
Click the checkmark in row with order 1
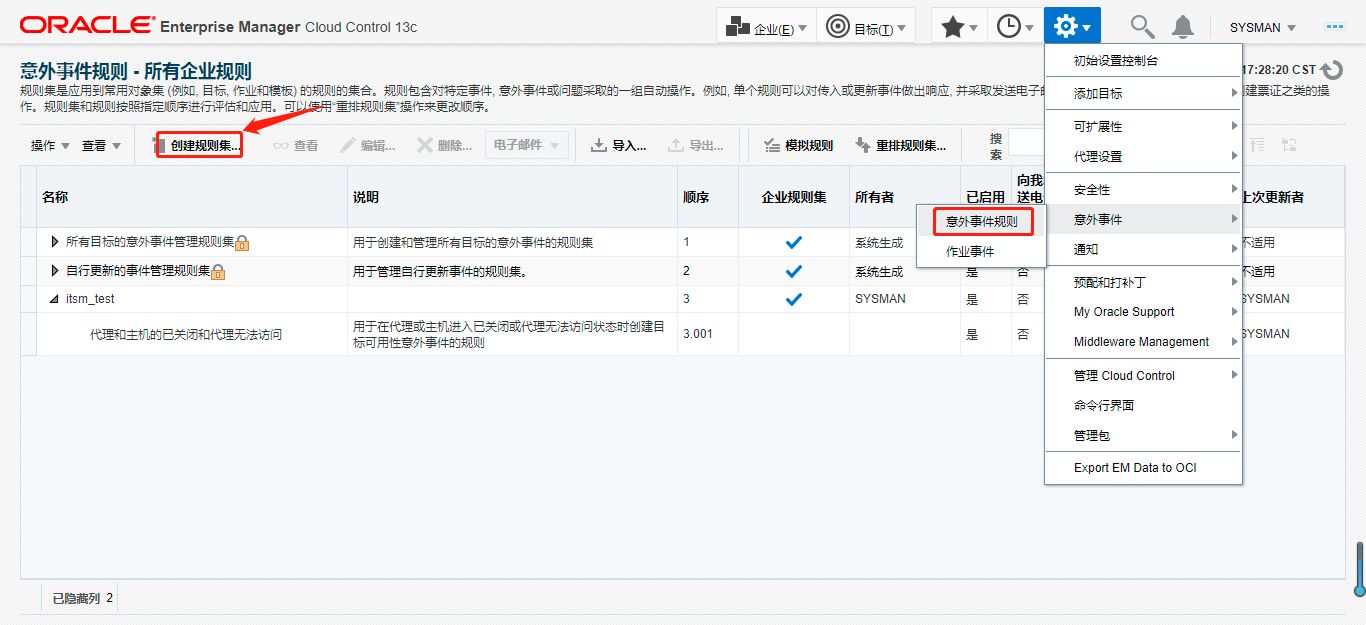click(794, 242)
